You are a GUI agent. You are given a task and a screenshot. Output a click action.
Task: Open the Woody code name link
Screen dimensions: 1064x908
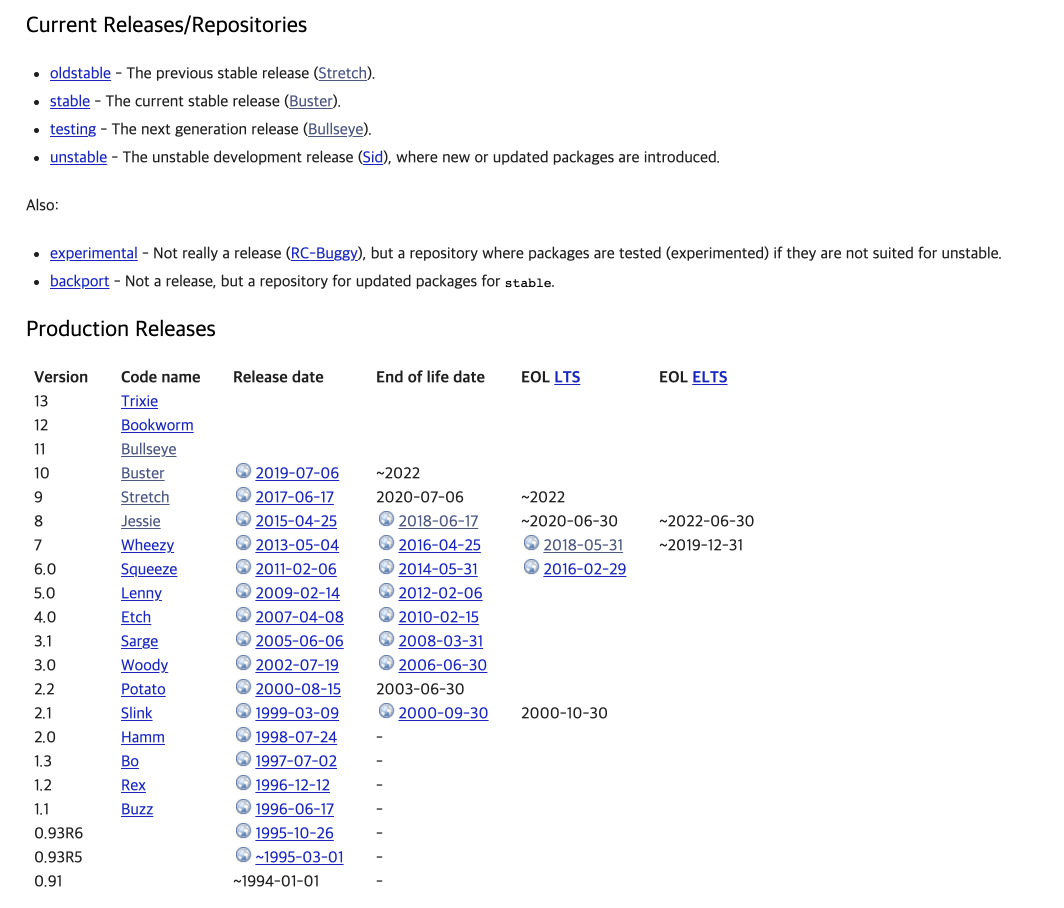pyautogui.click(x=145, y=665)
